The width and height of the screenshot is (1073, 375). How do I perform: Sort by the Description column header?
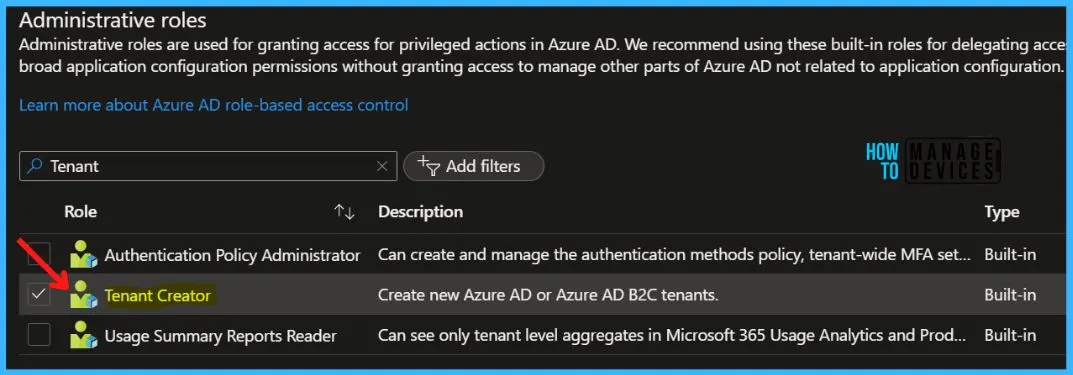pyautogui.click(x=420, y=212)
